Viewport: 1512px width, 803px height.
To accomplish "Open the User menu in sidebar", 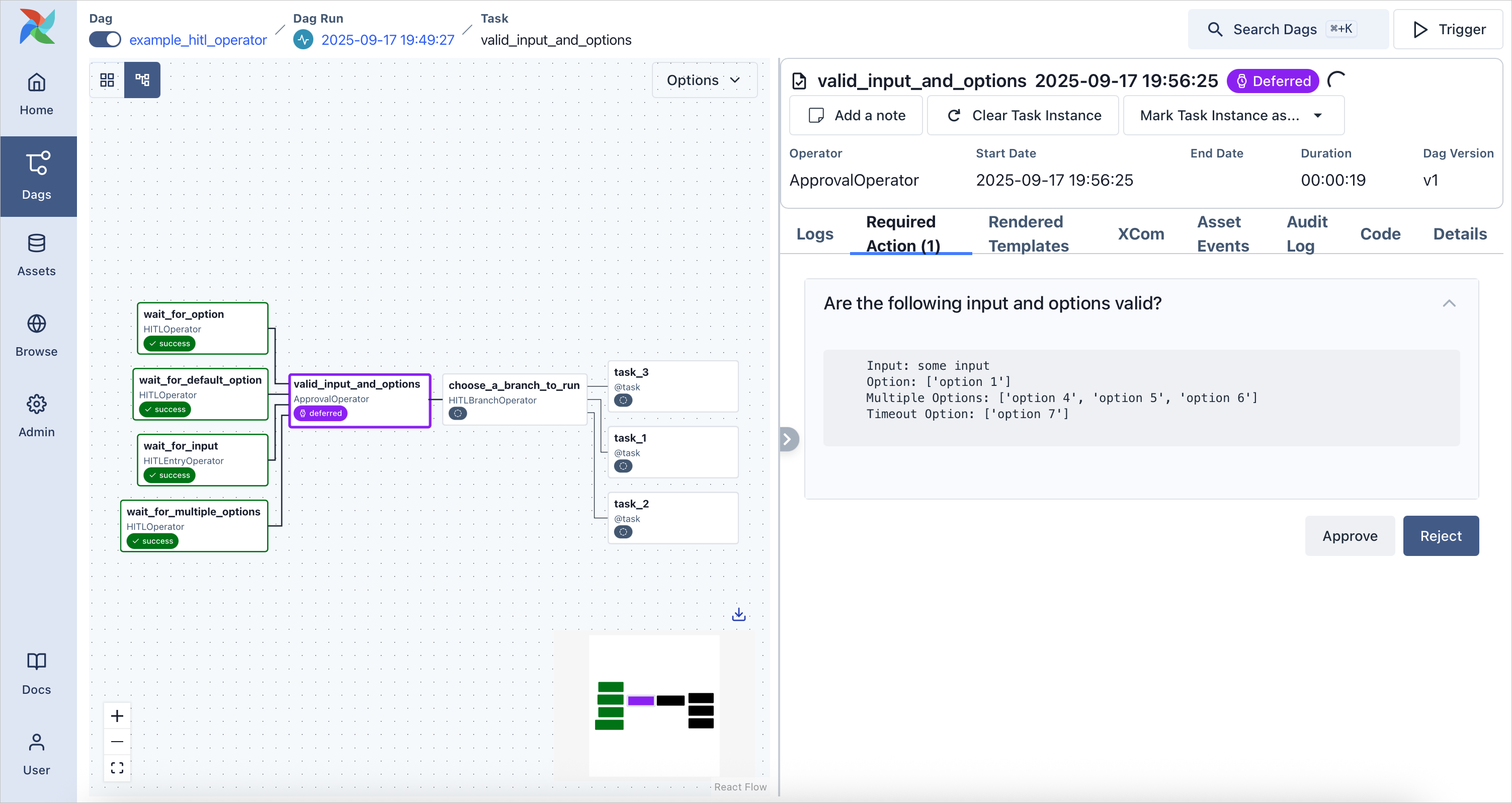I will tap(36, 755).
